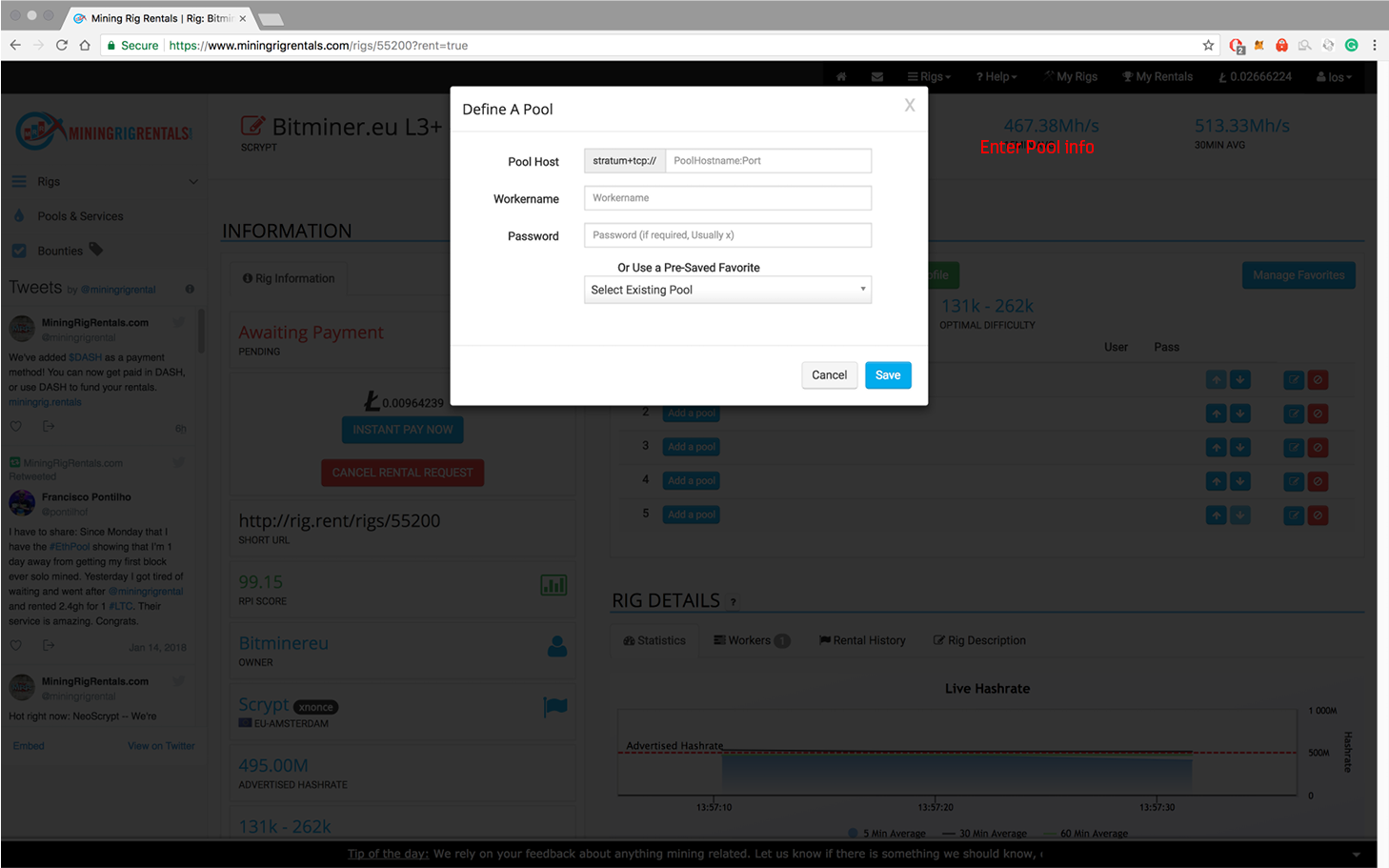The image size is (1389, 868).
Task: Click the Workername input field
Action: [x=728, y=198]
